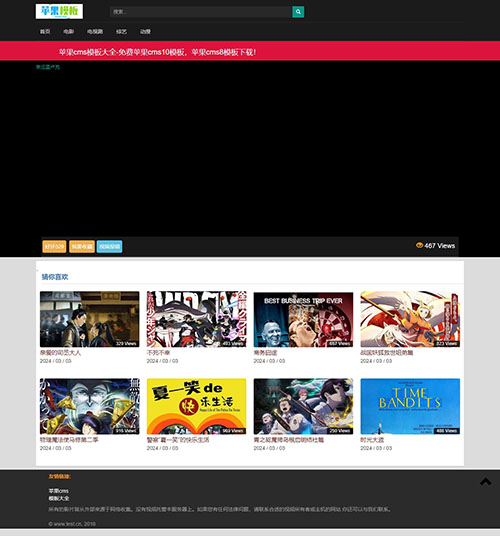Viewport: 500px width, 536px height.
Task: Go to the 动漫 category
Action: pos(145,31)
